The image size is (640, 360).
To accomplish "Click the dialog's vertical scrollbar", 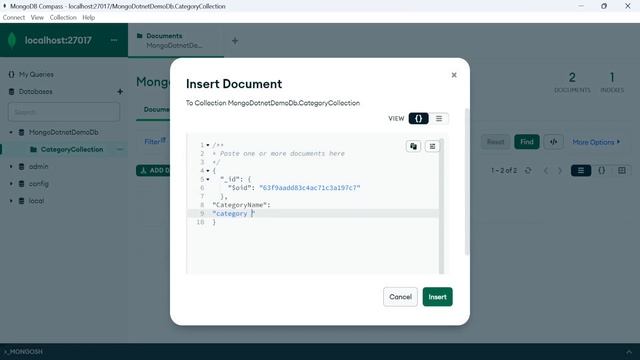I will (x=467, y=182).
